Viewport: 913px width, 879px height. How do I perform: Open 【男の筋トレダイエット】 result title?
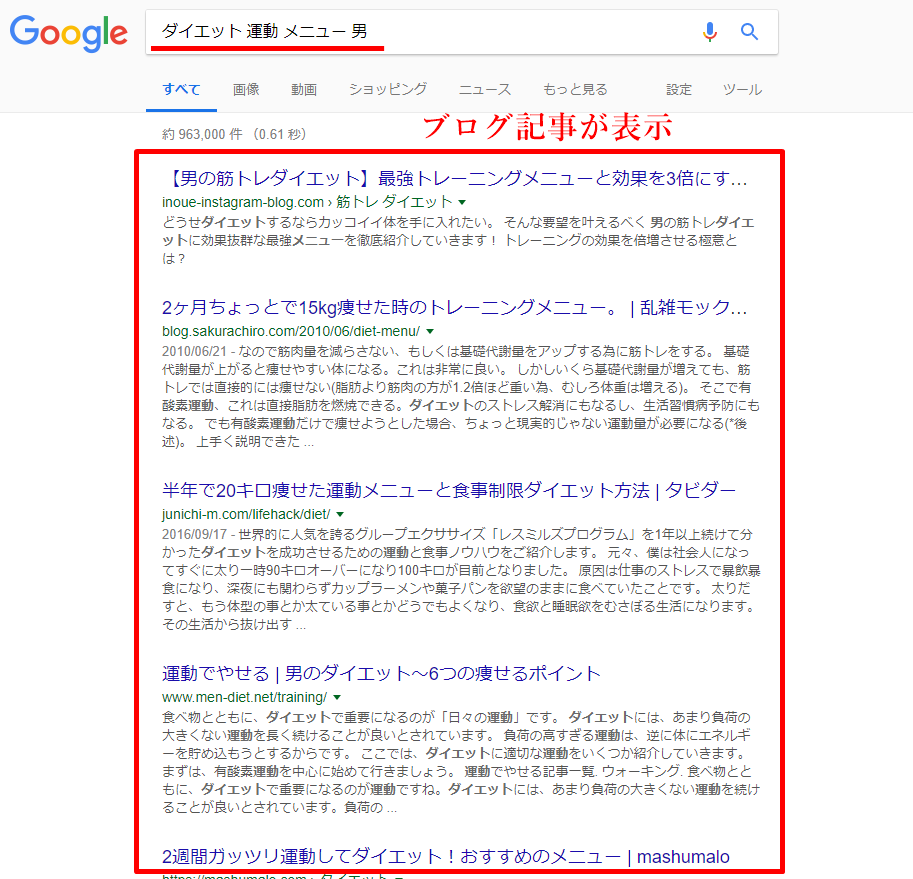click(x=455, y=178)
